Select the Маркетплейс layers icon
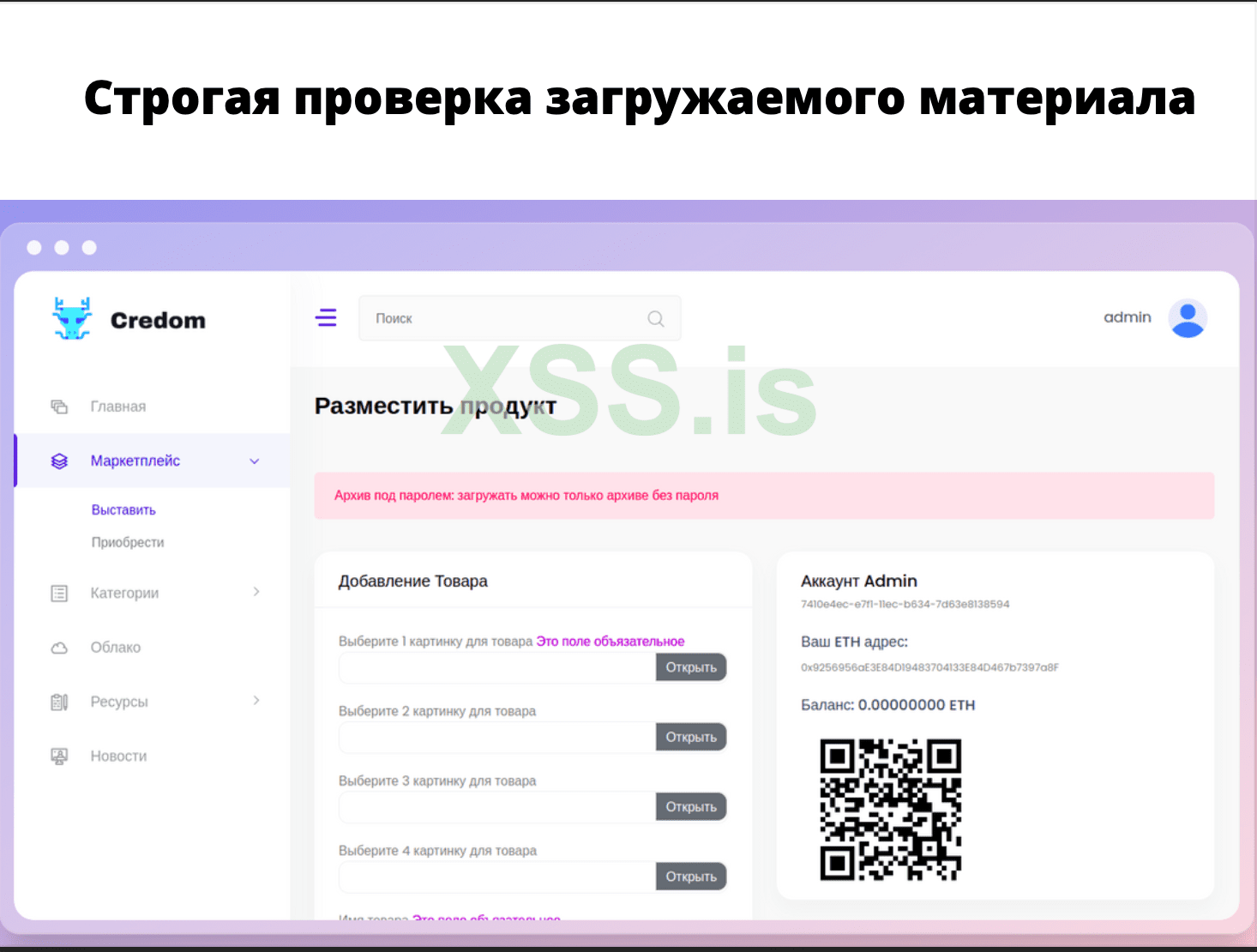 click(x=59, y=461)
